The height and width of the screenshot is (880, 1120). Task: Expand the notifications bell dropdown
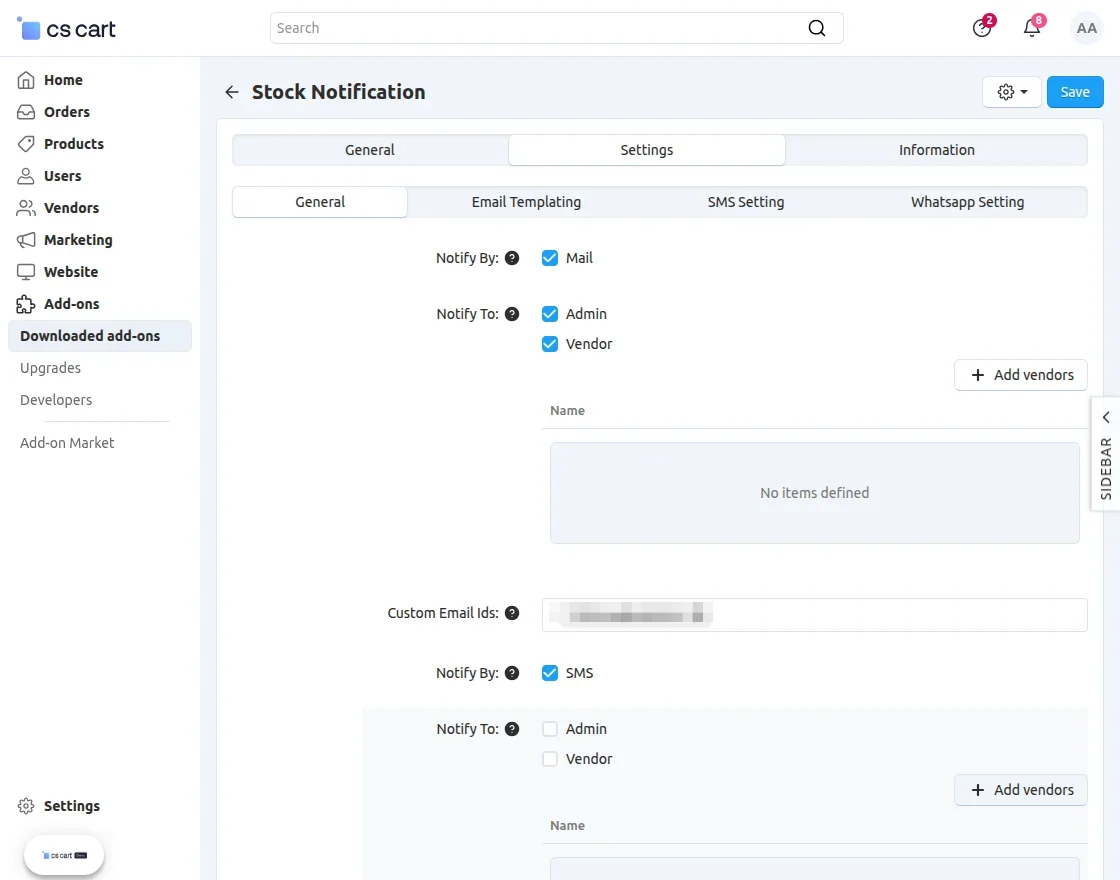[x=1032, y=28]
